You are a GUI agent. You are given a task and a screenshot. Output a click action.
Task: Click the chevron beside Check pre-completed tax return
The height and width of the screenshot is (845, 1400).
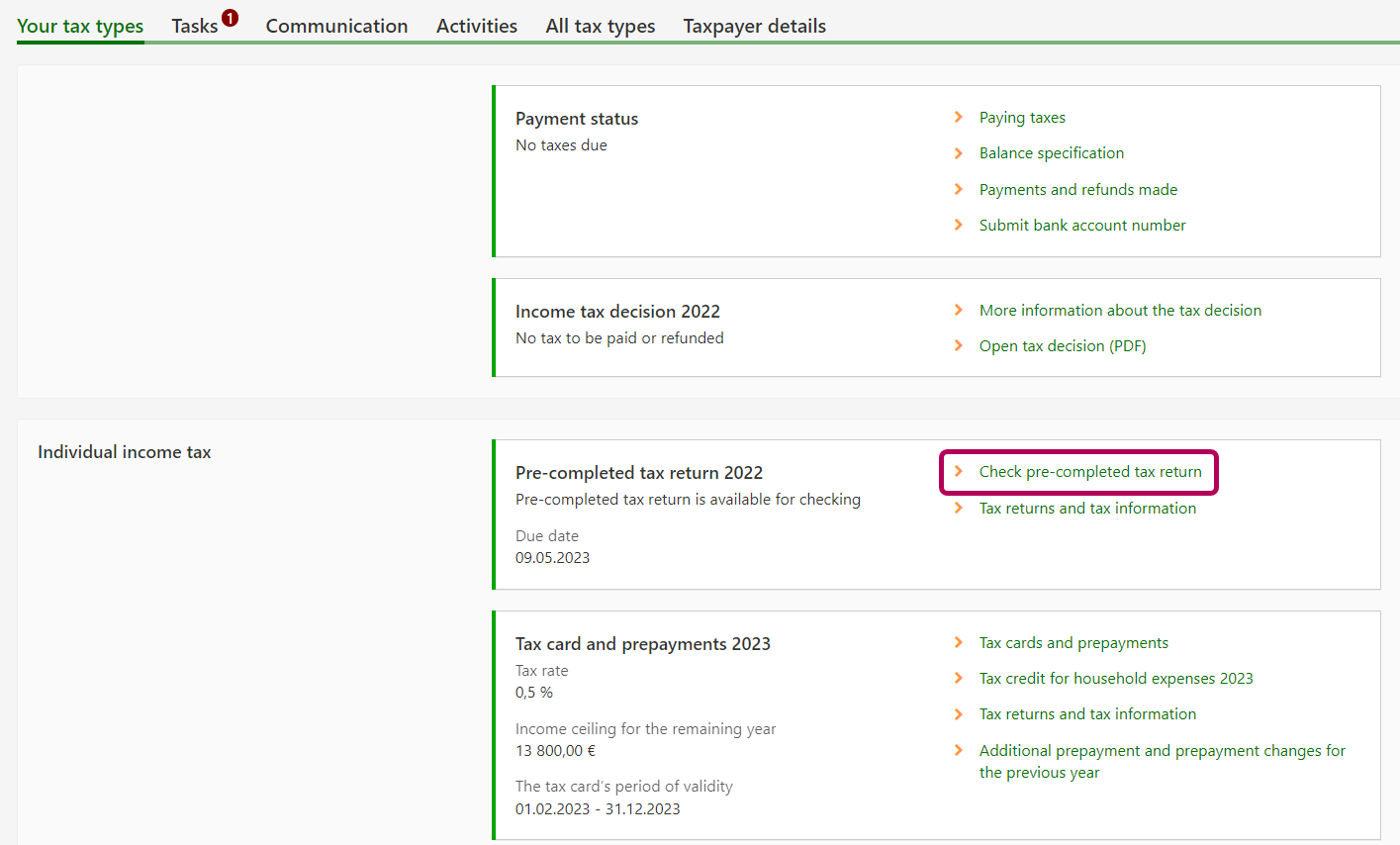click(958, 472)
